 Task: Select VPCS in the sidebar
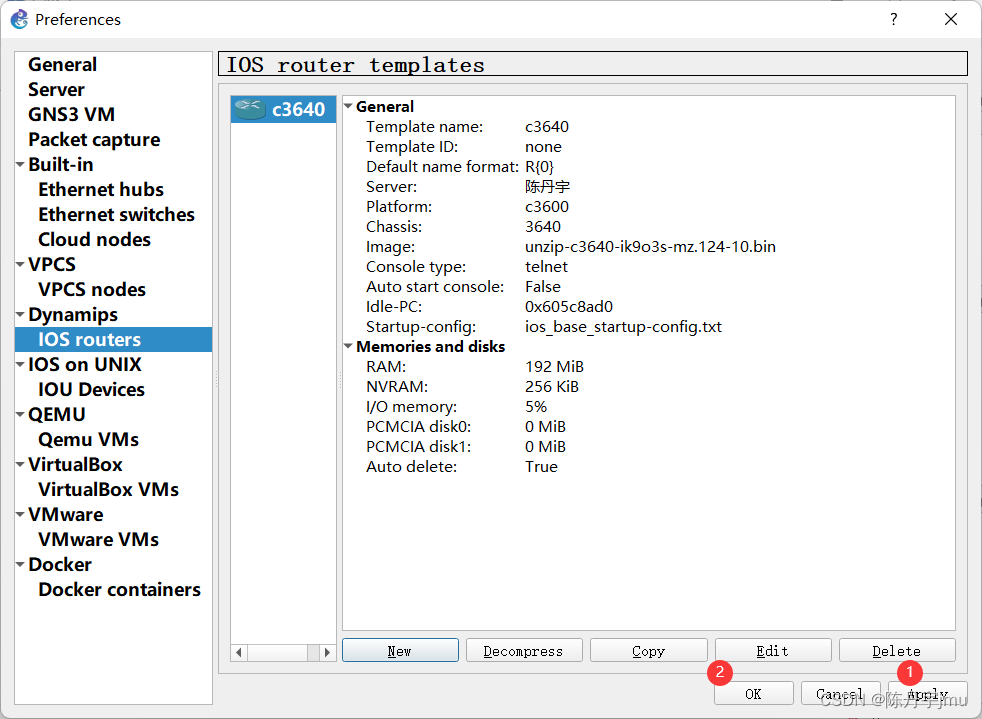coord(52,265)
